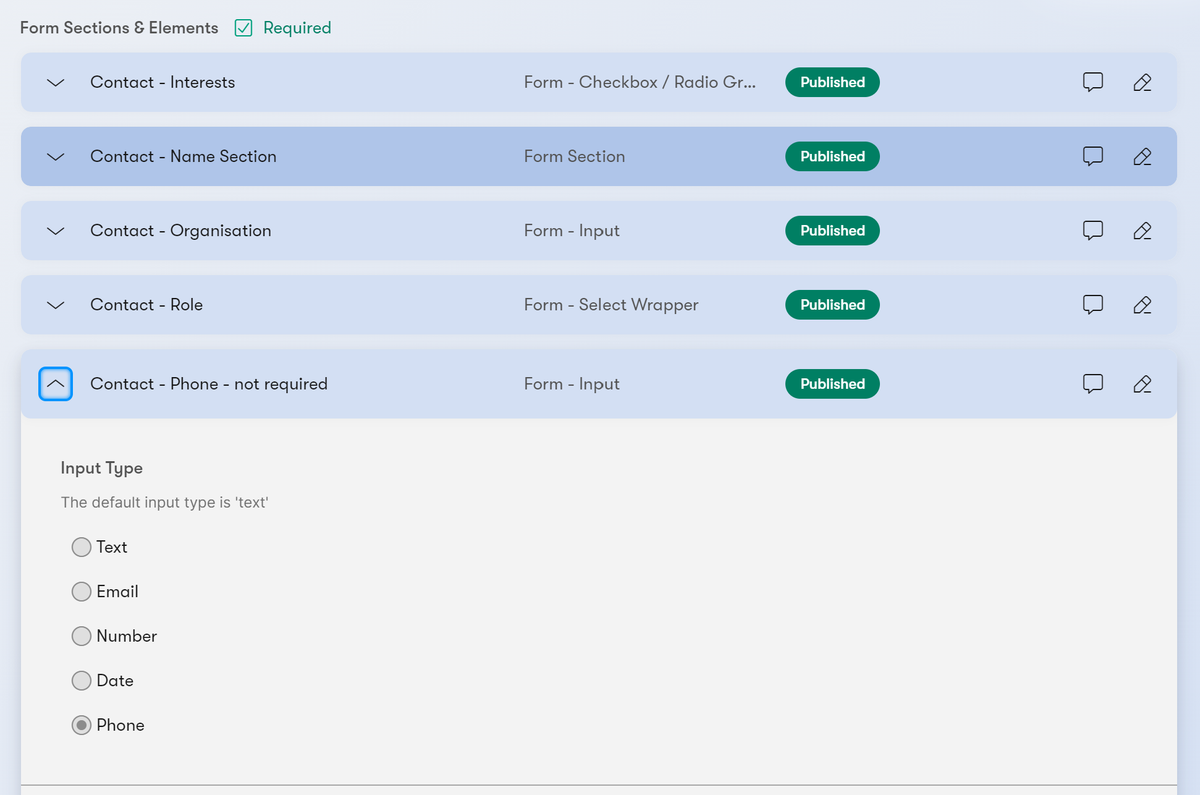Image resolution: width=1200 pixels, height=795 pixels.
Task: Expand the Contact - Interests section
Action: pos(55,82)
